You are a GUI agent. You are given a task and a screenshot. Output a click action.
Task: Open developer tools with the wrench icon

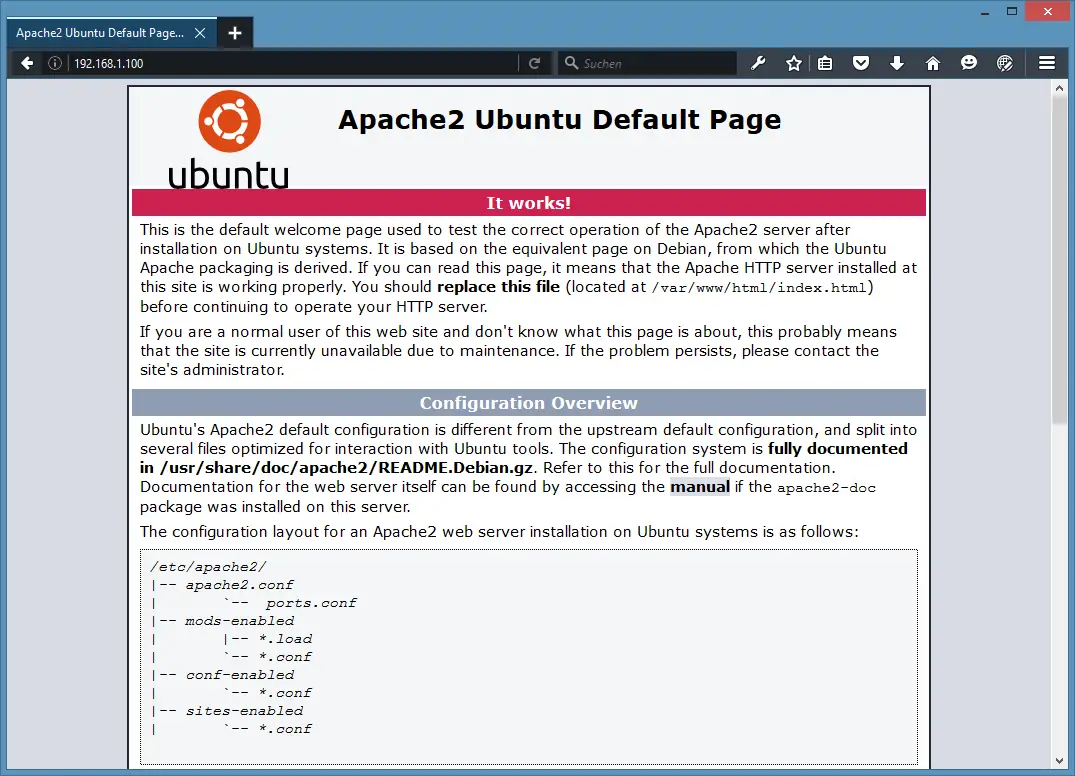pos(758,64)
